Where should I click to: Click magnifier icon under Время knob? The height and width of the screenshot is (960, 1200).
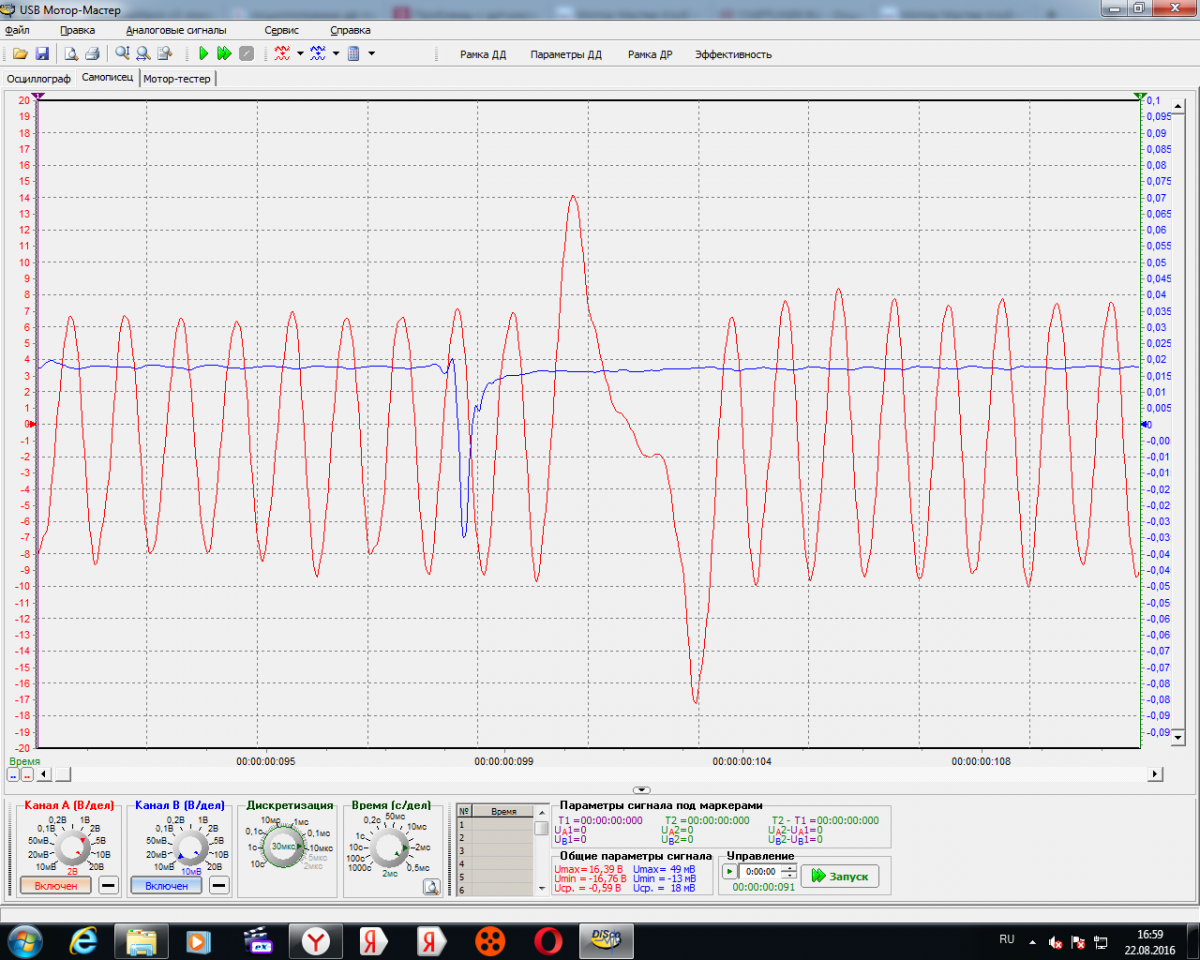(x=431, y=886)
